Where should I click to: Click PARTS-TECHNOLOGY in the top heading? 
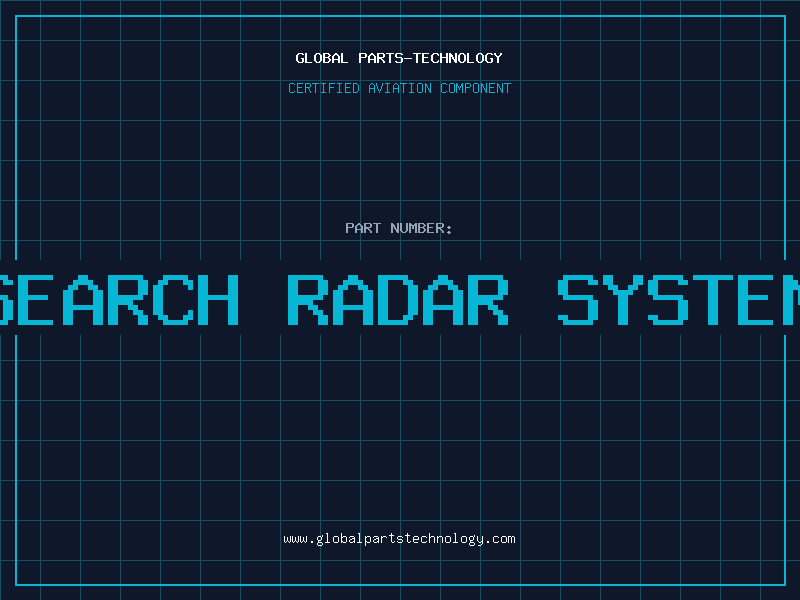point(430,58)
